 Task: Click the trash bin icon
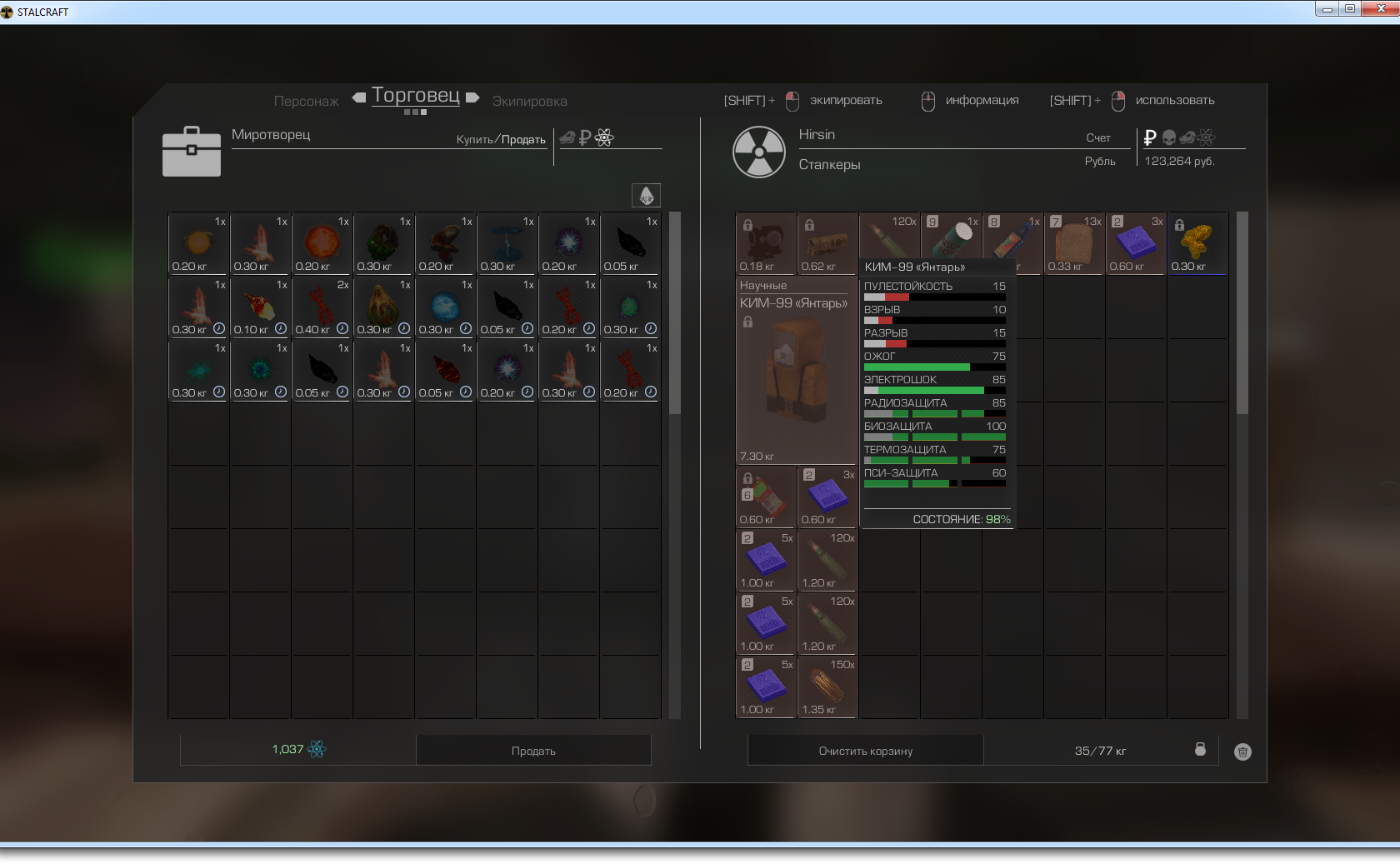(1242, 752)
